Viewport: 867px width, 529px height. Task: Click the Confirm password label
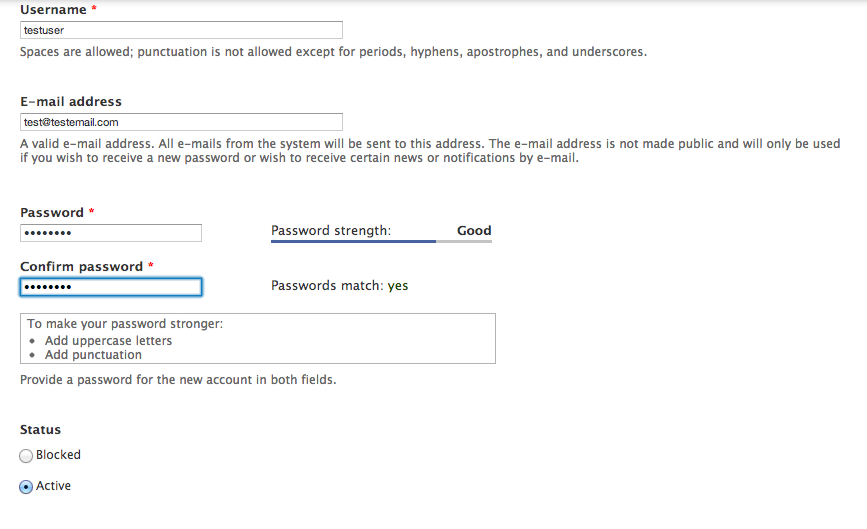[81, 266]
